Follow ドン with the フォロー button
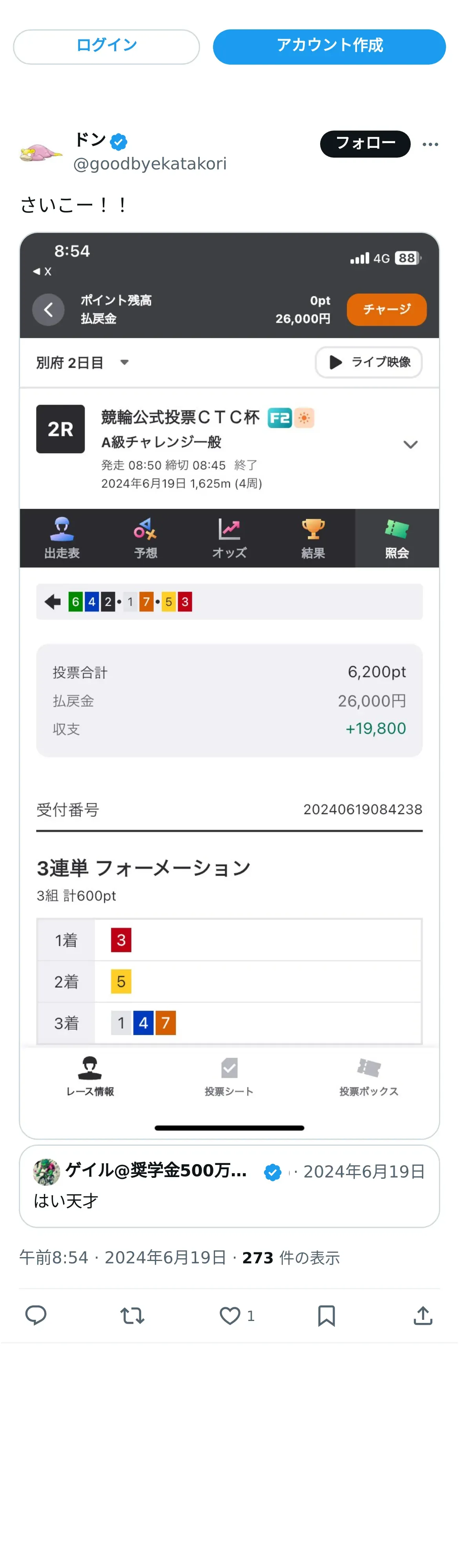This screenshot has width=459, height=1568. click(x=364, y=144)
